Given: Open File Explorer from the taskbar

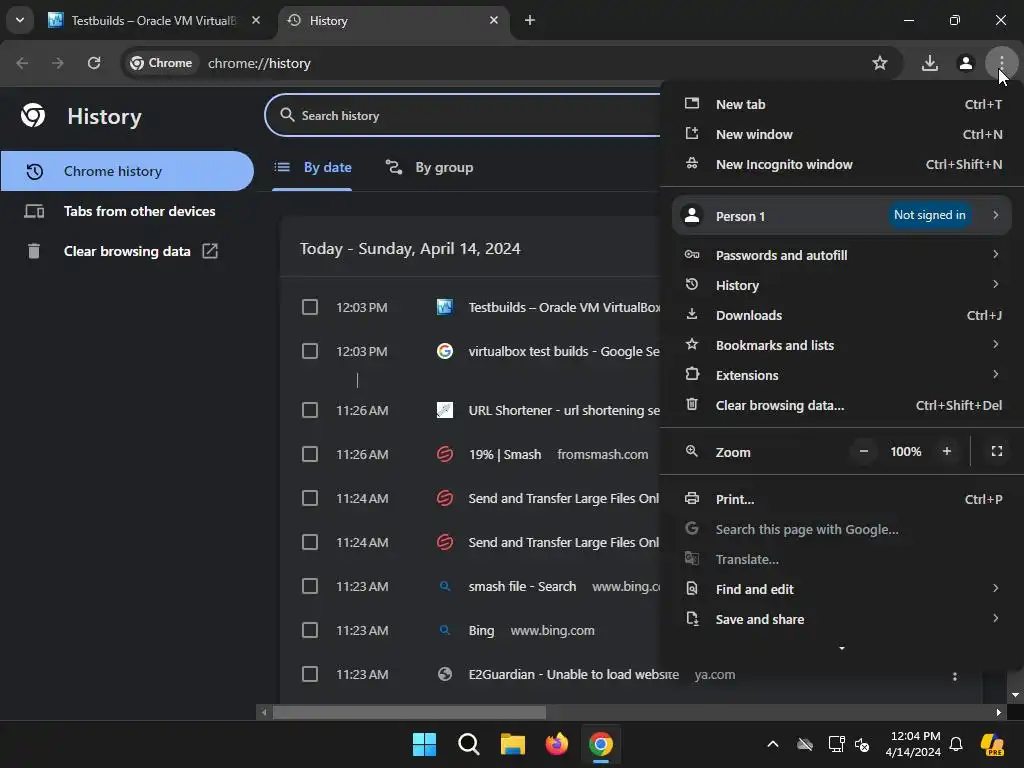Looking at the screenshot, I should (x=513, y=744).
